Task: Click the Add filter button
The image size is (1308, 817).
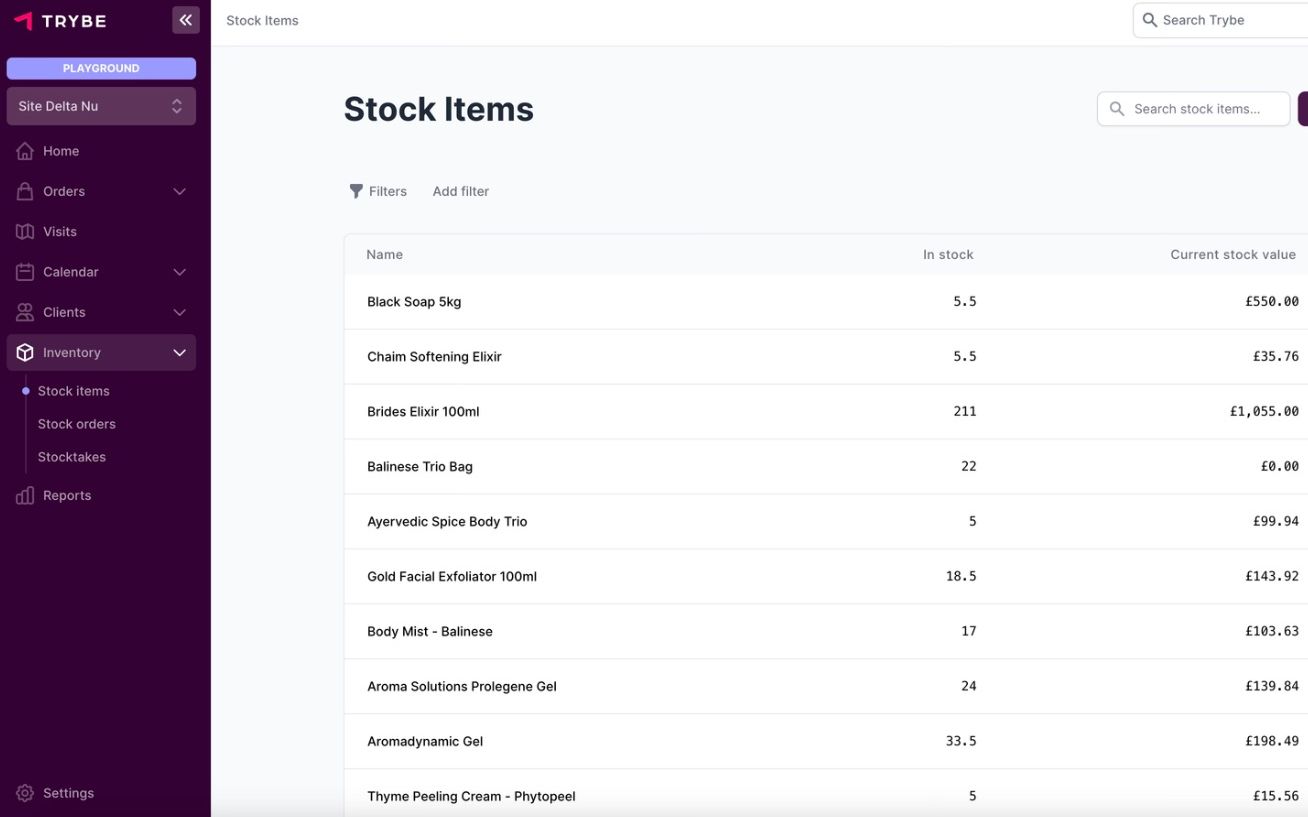Action: tap(461, 191)
